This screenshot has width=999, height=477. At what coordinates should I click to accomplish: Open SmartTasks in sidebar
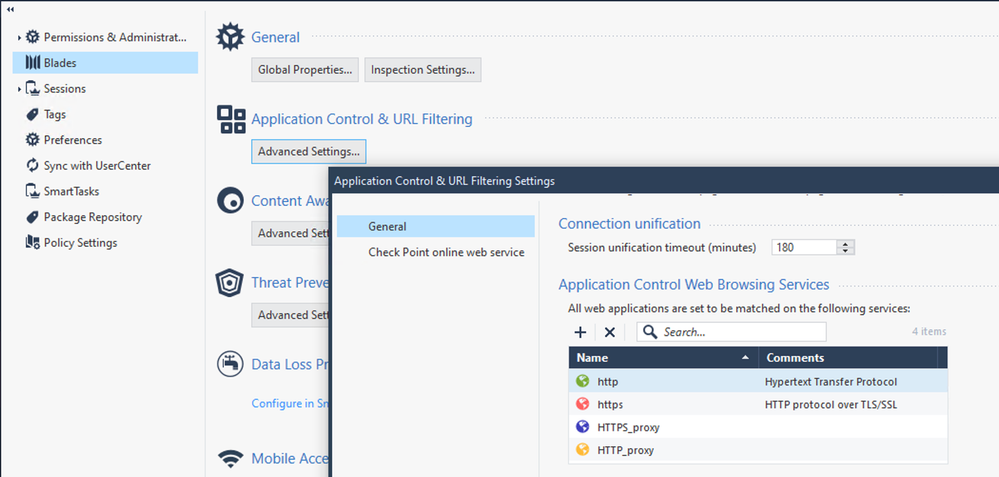71,191
